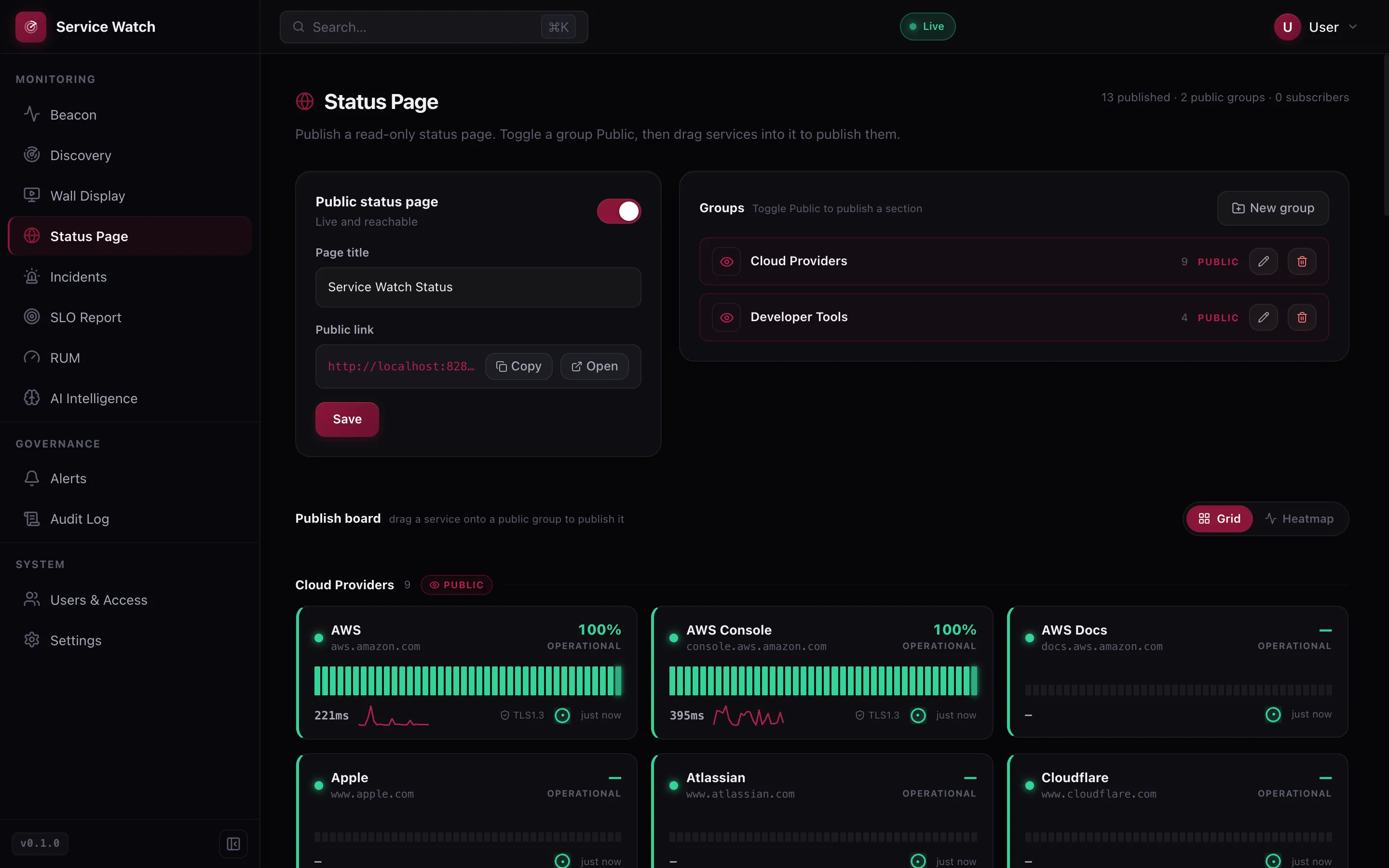Click AWS uptime history bar
The width and height of the screenshot is (1389, 868).
coord(468,681)
